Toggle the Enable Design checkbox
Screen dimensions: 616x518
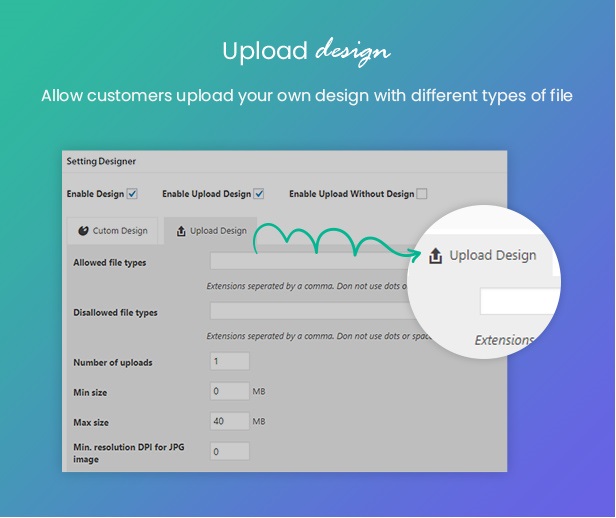tap(132, 194)
